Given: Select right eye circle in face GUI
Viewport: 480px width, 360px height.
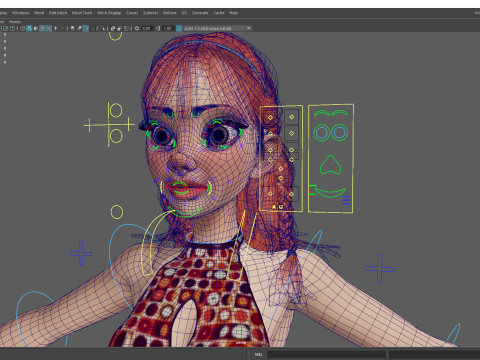Looking at the screenshot, I should [x=340, y=132].
